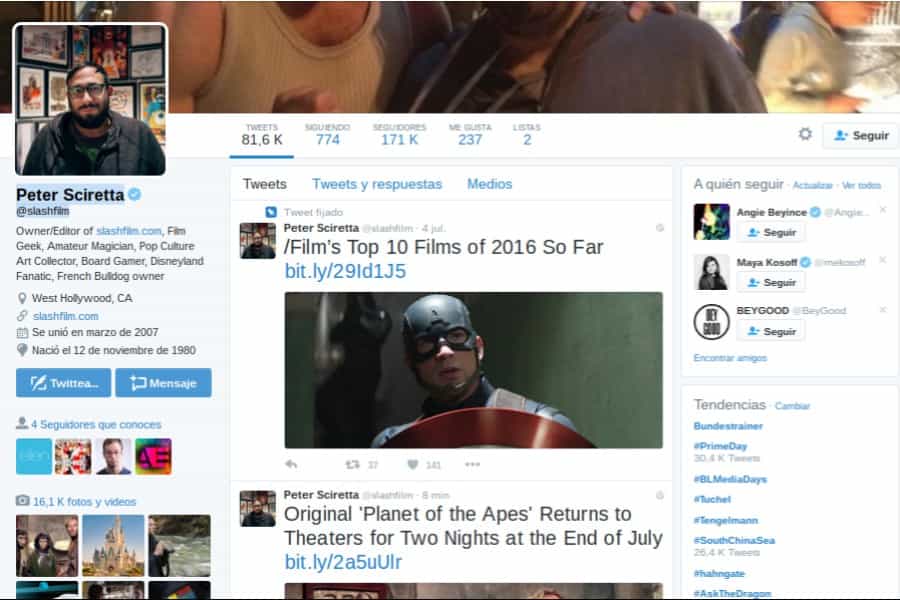Retweet the Top 10 Films tweet
Image resolution: width=900 pixels, height=600 pixels.
click(x=352, y=464)
